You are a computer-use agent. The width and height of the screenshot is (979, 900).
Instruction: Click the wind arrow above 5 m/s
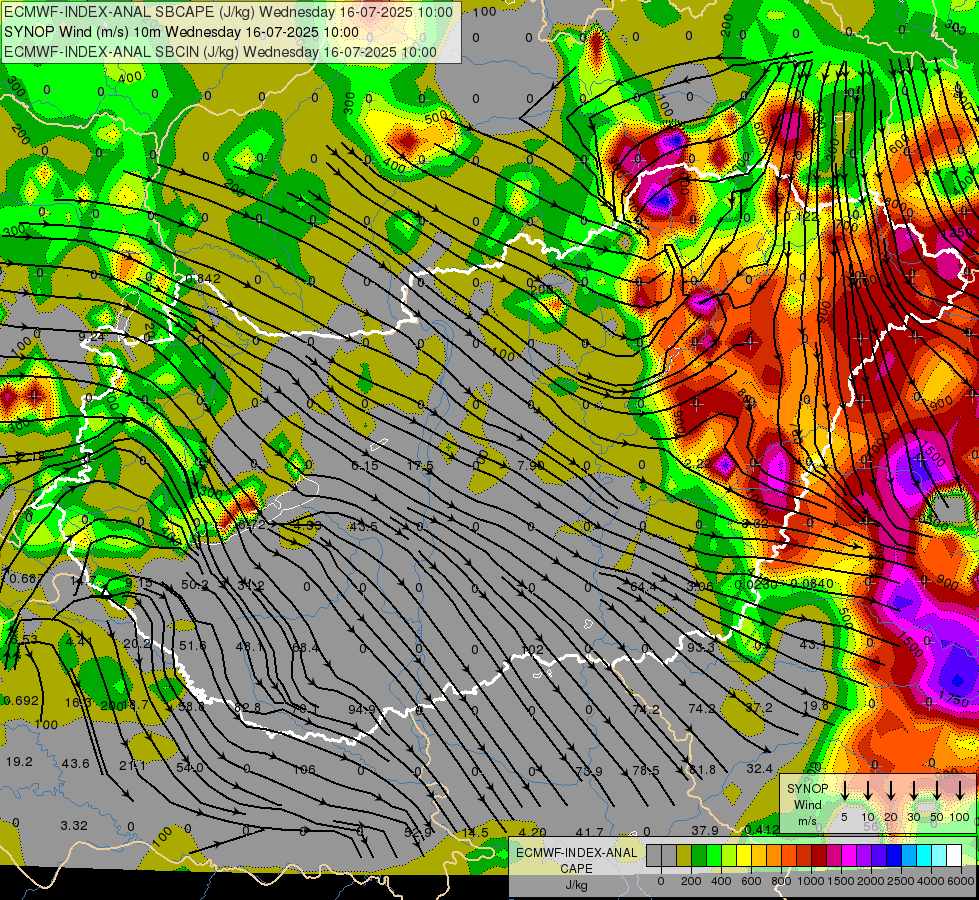845,790
